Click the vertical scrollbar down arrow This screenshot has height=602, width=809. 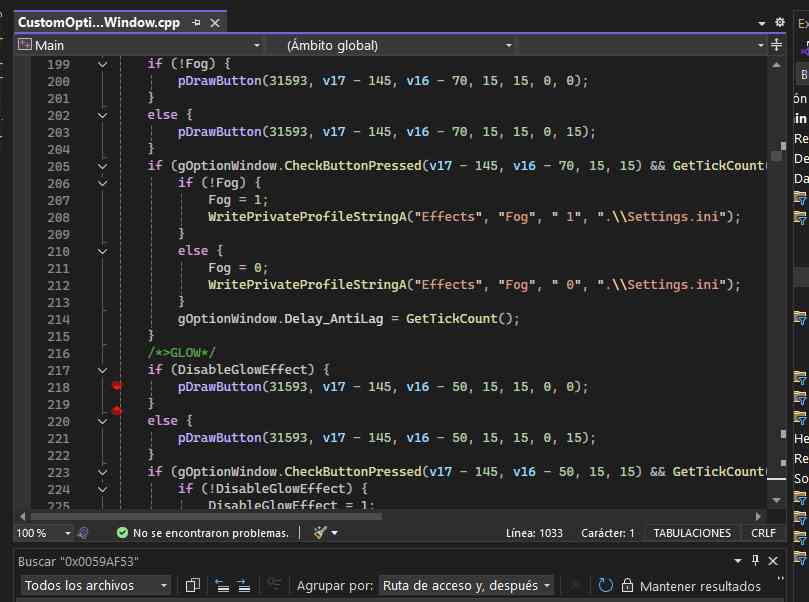pyautogui.click(x=776, y=500)
